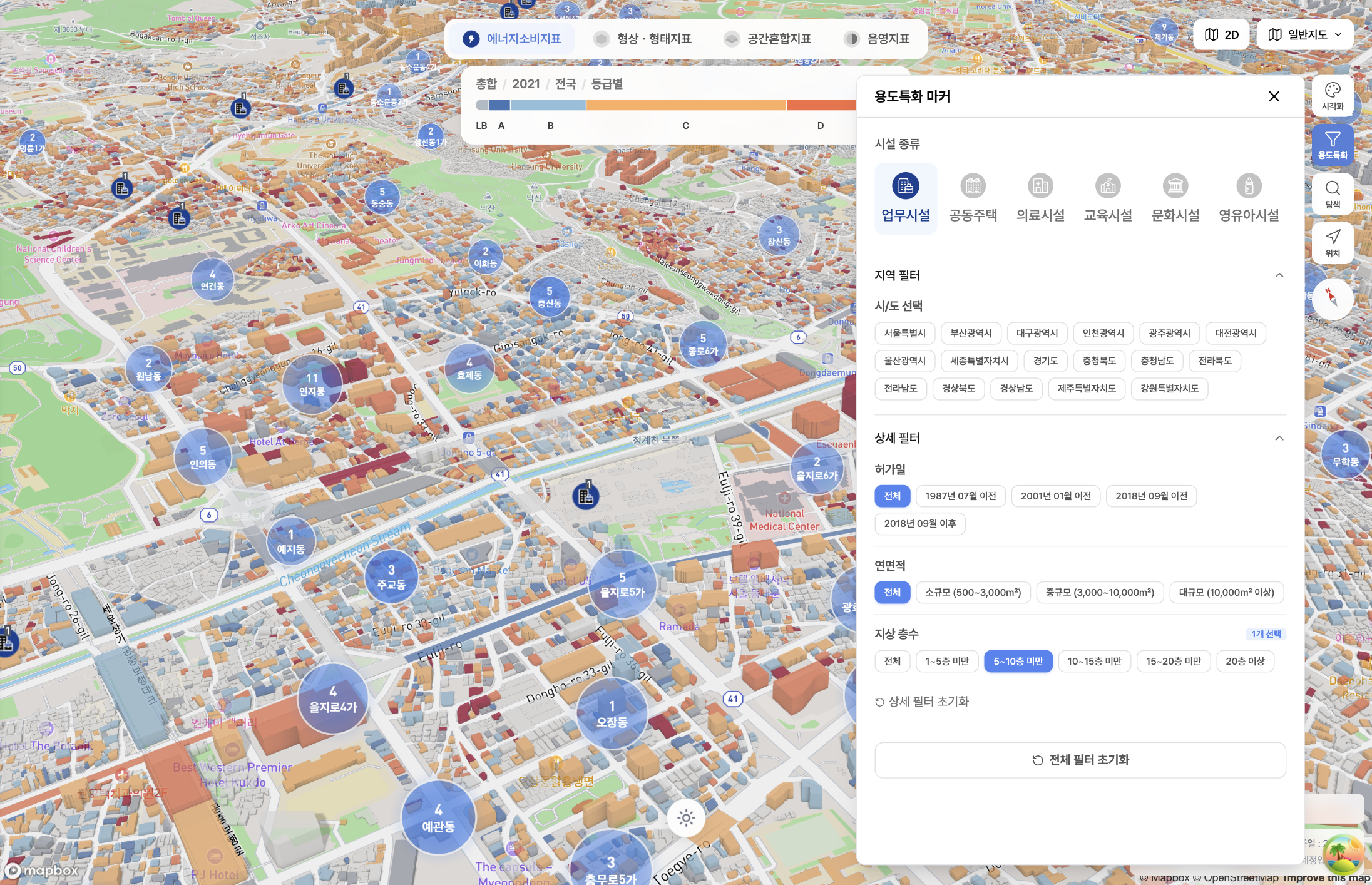Switch the map to 2D view
Viewport: 1372px width, 885px height.
(1222, 34)
